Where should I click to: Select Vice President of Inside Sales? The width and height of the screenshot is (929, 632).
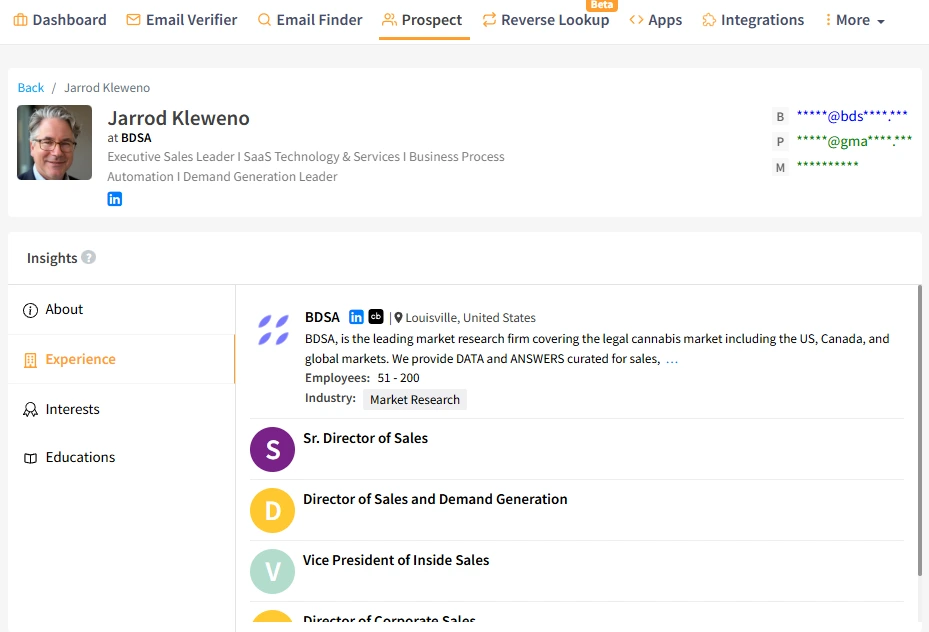[396, 560]
